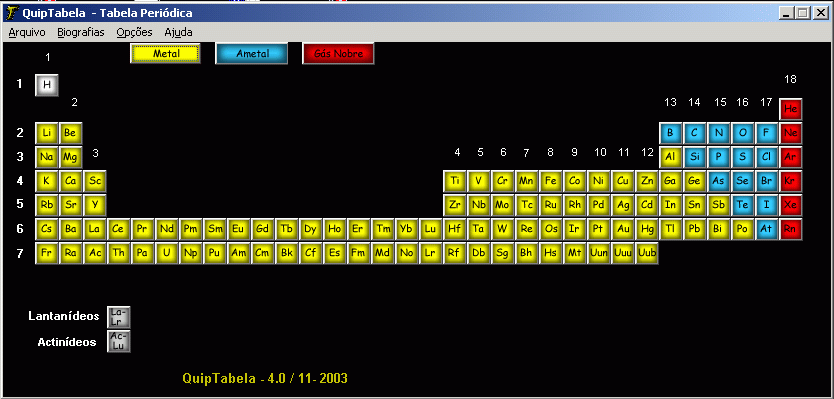
Task: Click the Iron (Fe) element tile
Action: (x=551, y=181)
